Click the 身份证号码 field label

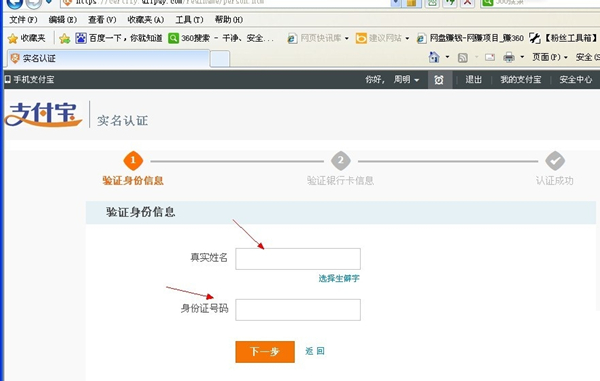click(x=204, y=308)
